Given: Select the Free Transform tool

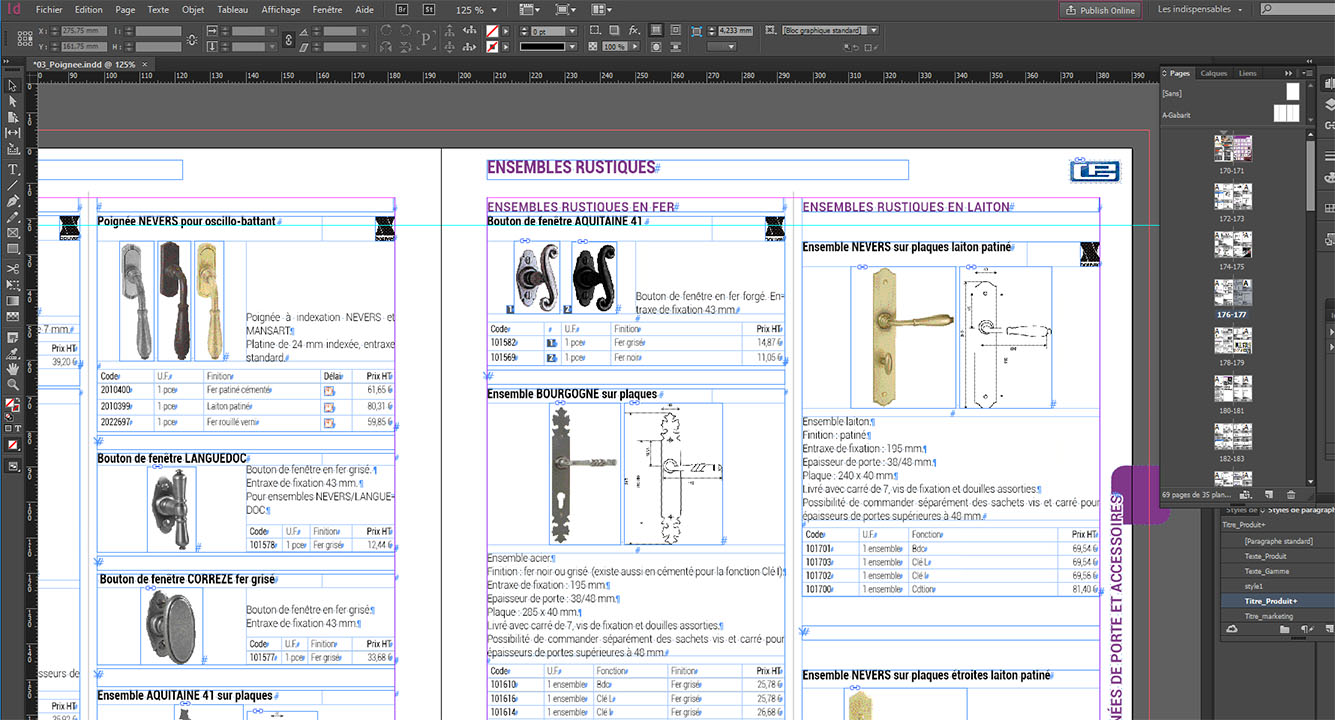Looking at the screenshot, I should 13,284.
